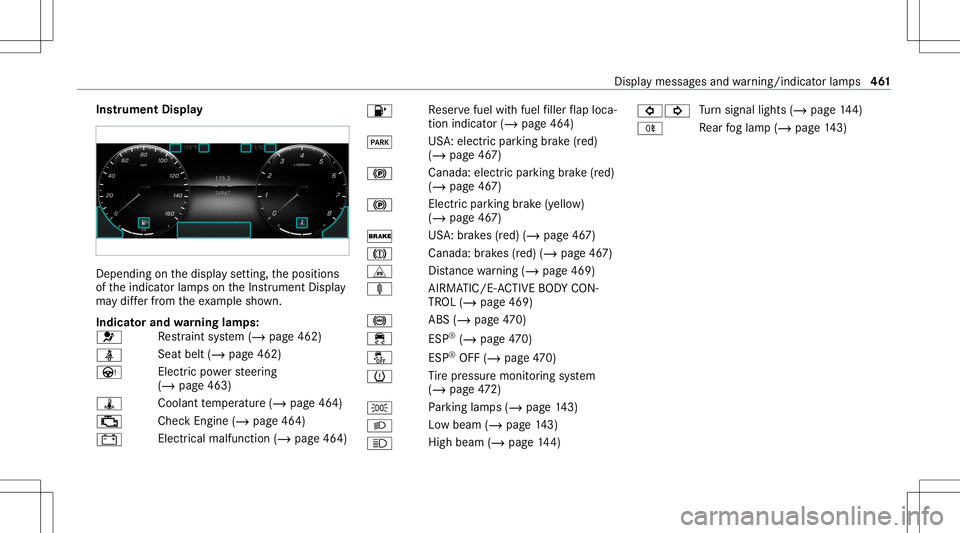Click the Tire pressure monitoring icon
This screenshot has width=960, height=533.
tap(380, 376)
